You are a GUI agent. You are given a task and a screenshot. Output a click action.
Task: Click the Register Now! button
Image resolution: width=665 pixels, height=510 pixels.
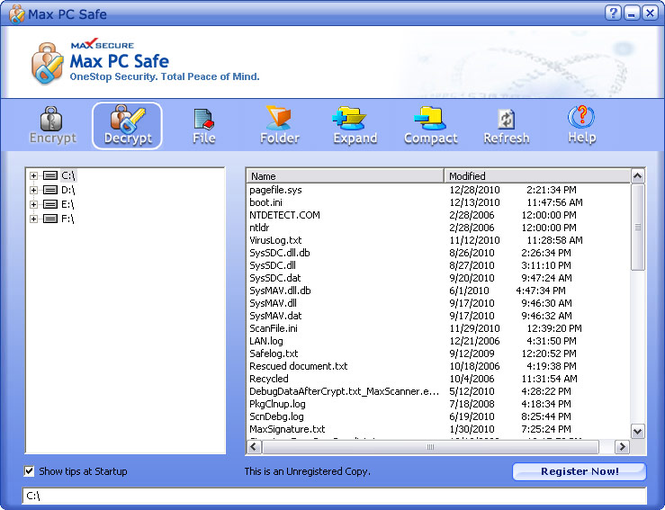click(x=579, y=471)
